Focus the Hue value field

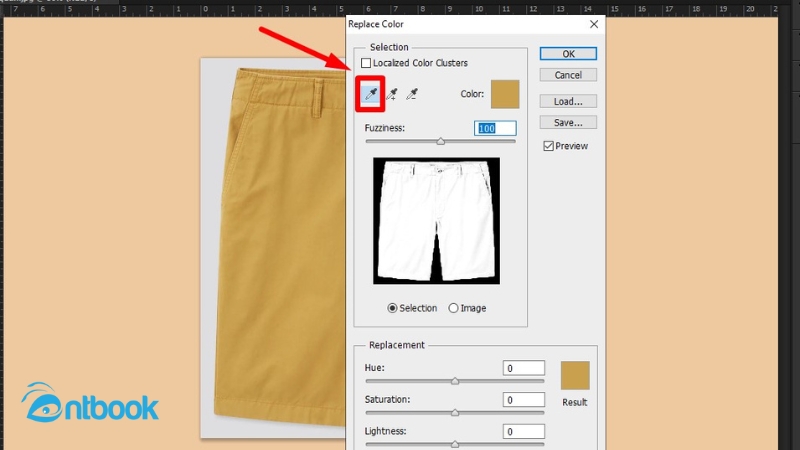(523, 368)
